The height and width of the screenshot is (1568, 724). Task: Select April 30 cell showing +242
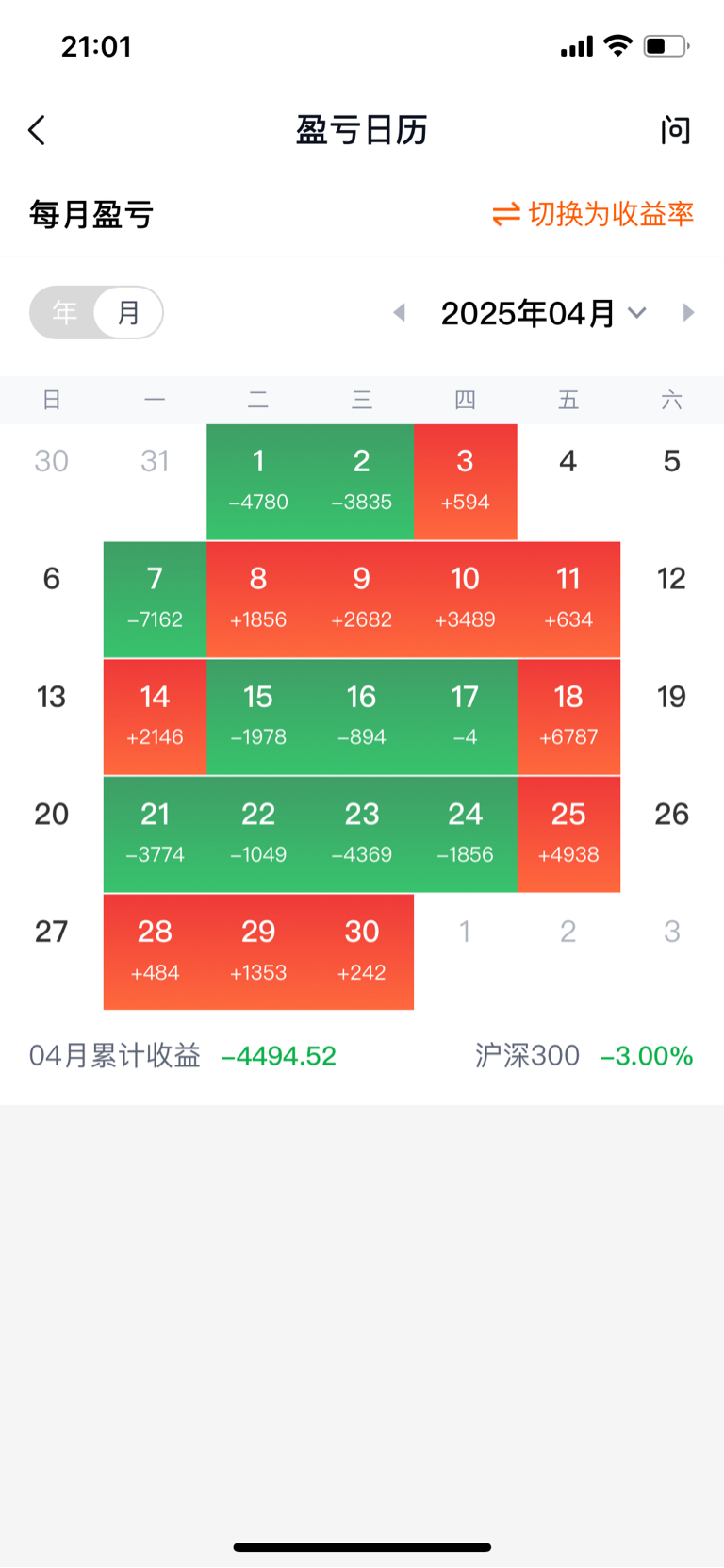(x=362, y=951)
